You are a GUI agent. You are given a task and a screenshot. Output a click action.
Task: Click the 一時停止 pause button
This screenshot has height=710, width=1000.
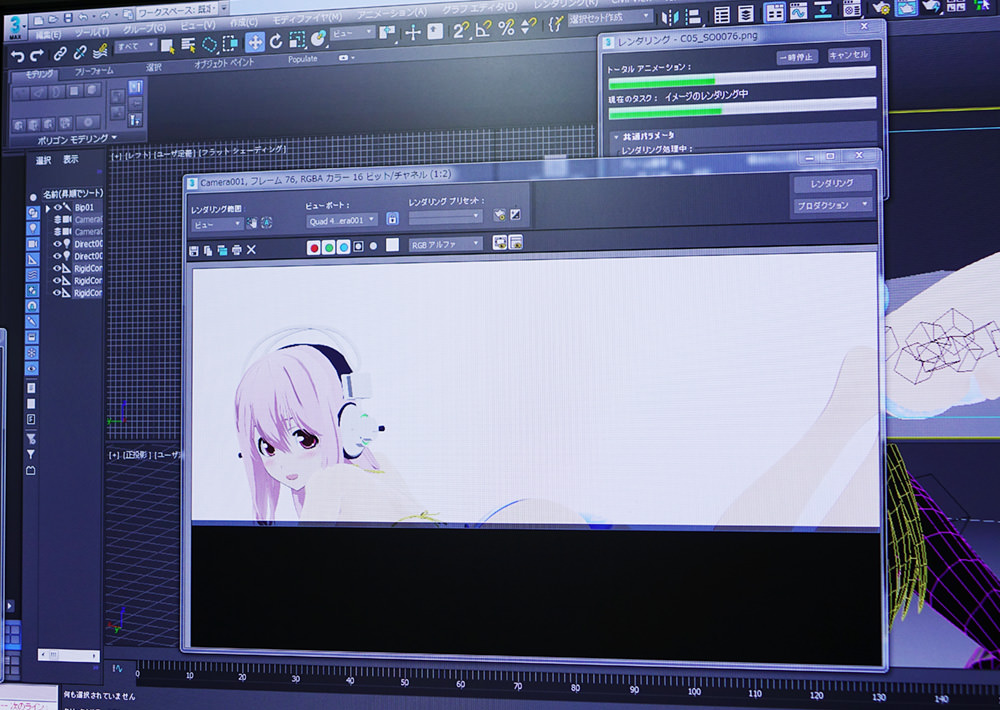tap(797, 57)
